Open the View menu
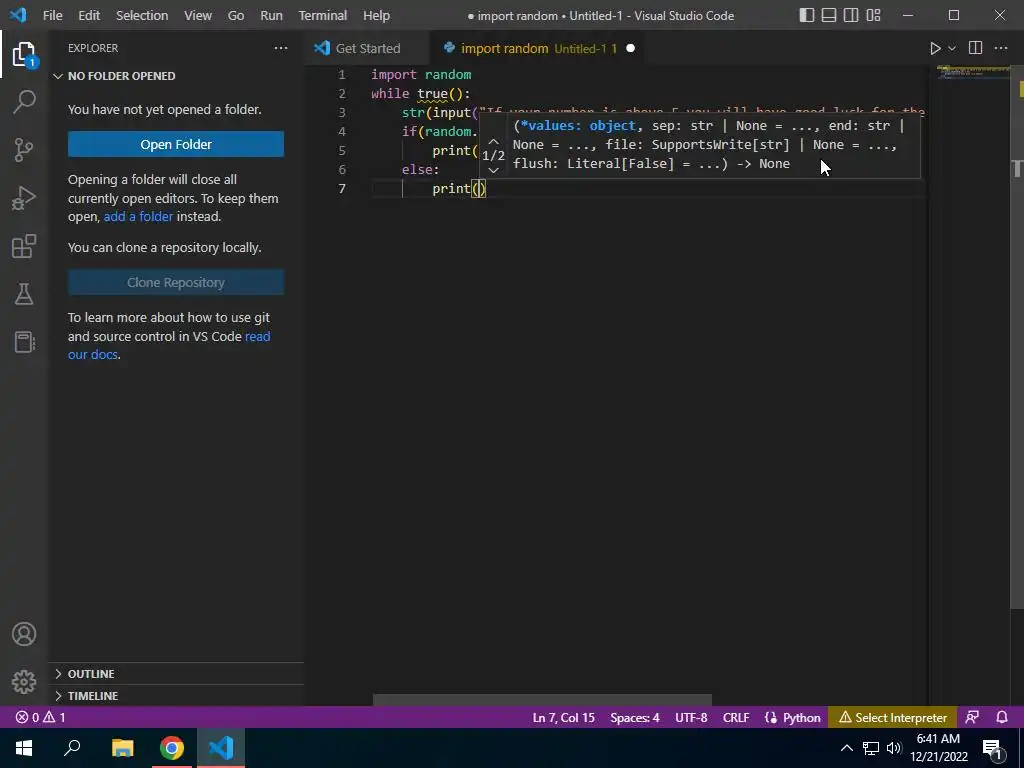Image resolution: width=1024 pixels, height=768 pixels. click(197, 15)
